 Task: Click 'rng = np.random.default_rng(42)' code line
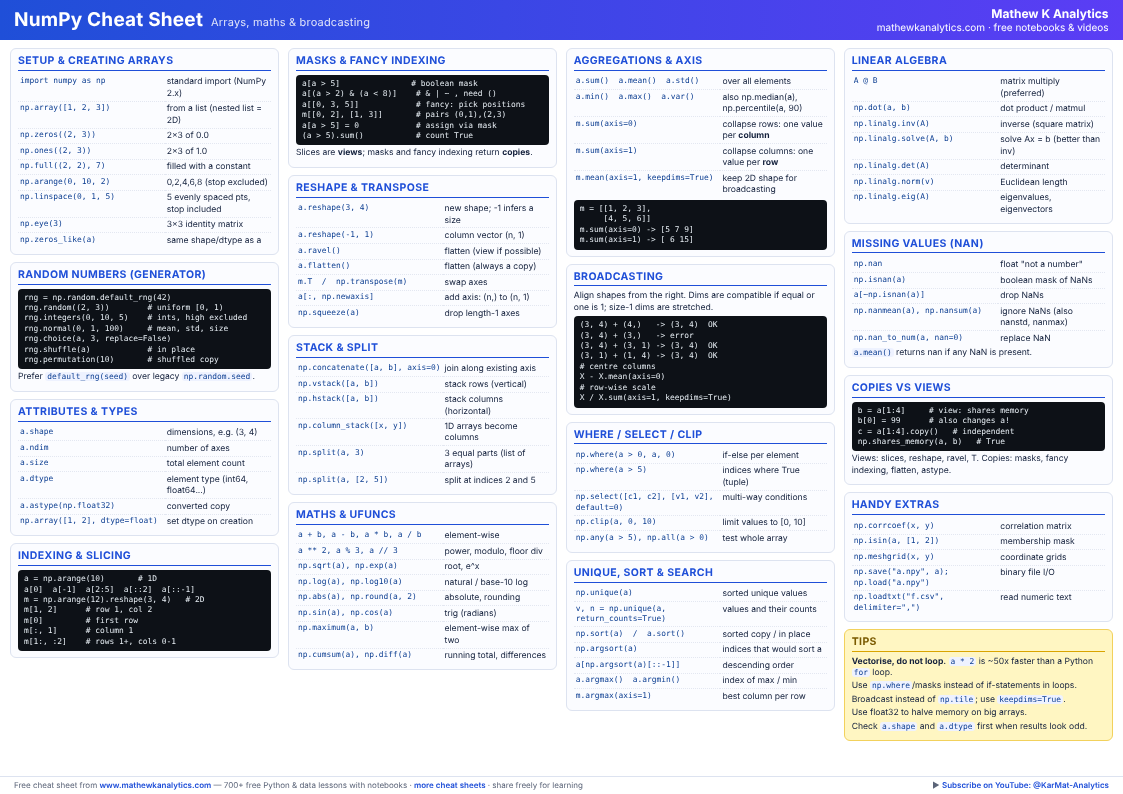[x=97, y=297]
